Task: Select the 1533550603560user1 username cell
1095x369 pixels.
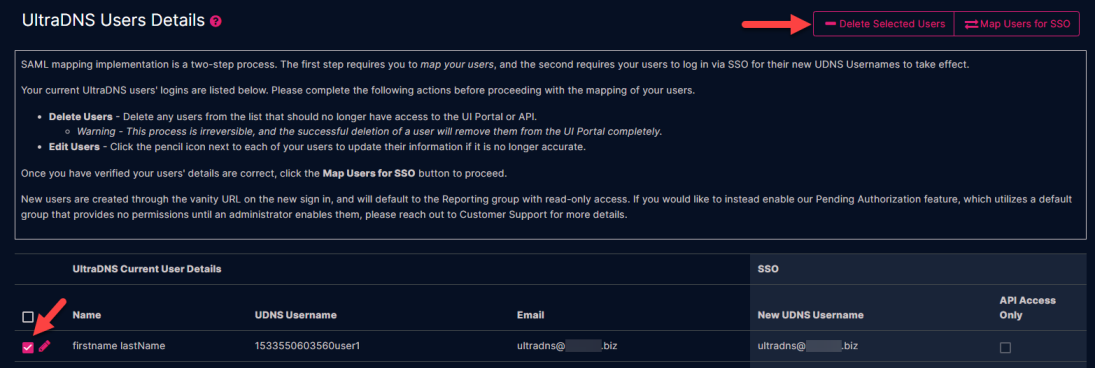Action: click(x=302, y=346)
